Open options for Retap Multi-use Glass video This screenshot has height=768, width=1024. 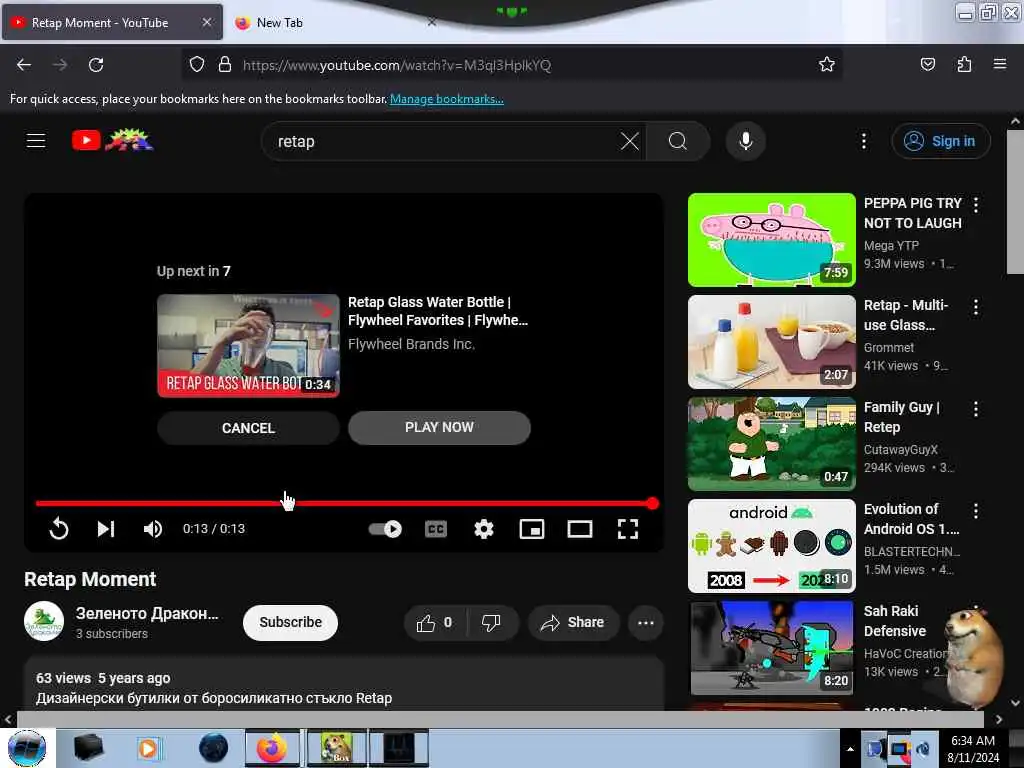coord(976,307)
